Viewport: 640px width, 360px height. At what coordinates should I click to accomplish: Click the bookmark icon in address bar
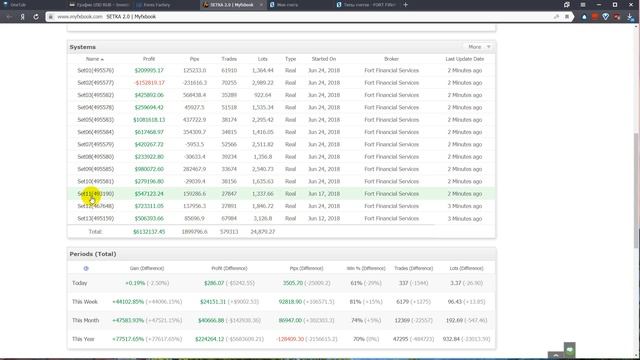pyautogui.click(x=567, y=17)
